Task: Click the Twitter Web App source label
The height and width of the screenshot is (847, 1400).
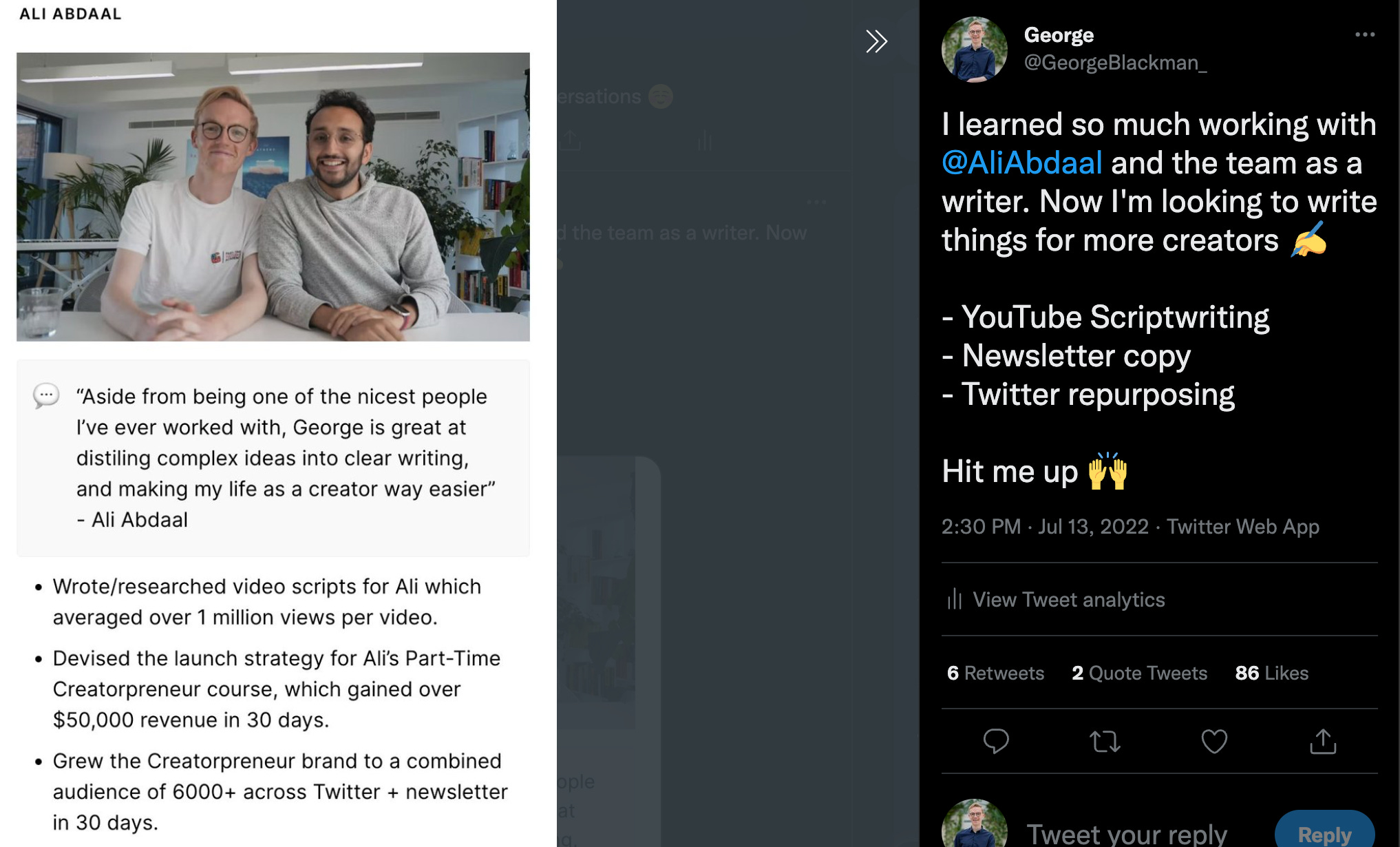Action: click(x=1242, y=527)
